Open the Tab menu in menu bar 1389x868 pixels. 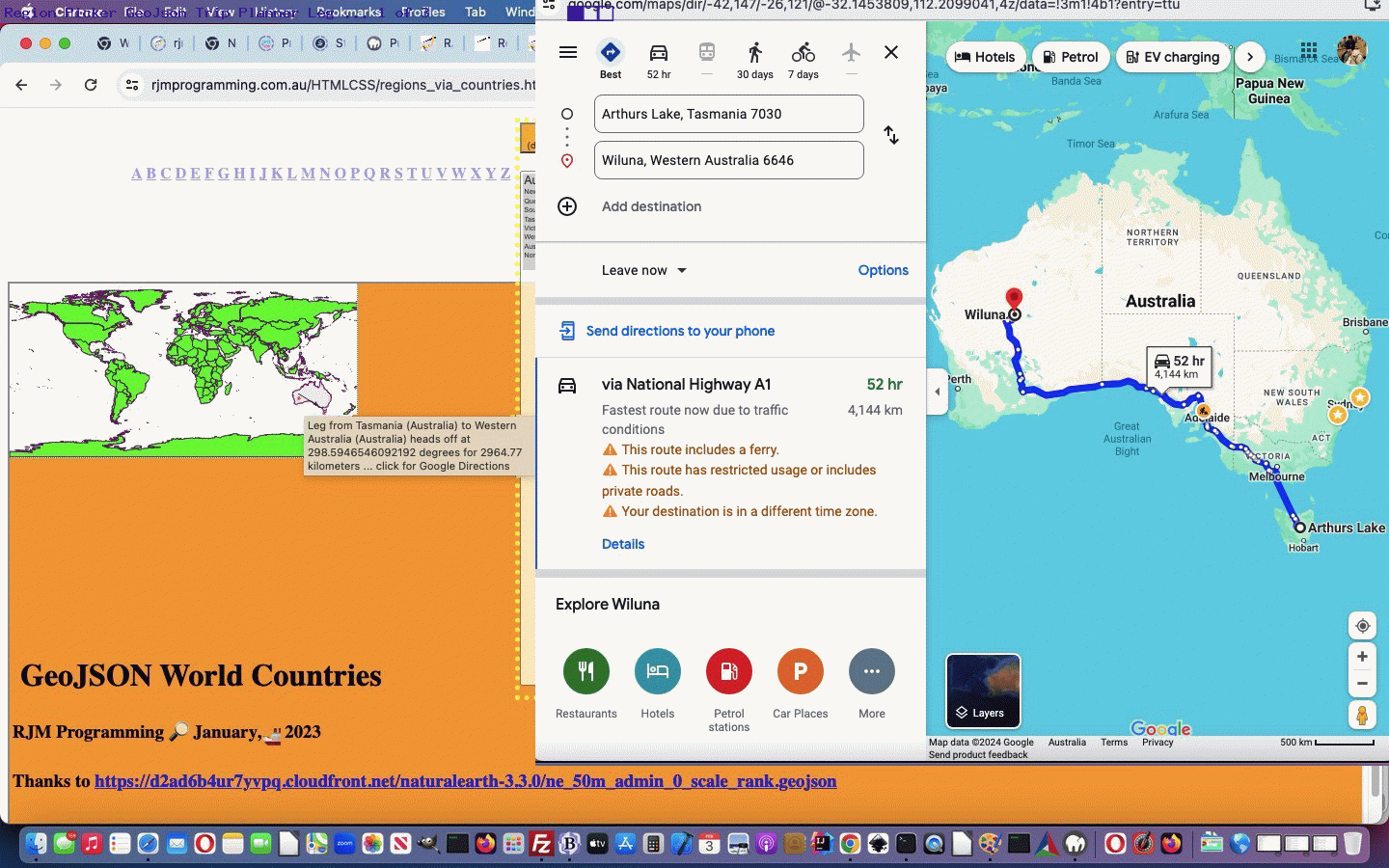point(476,12)
